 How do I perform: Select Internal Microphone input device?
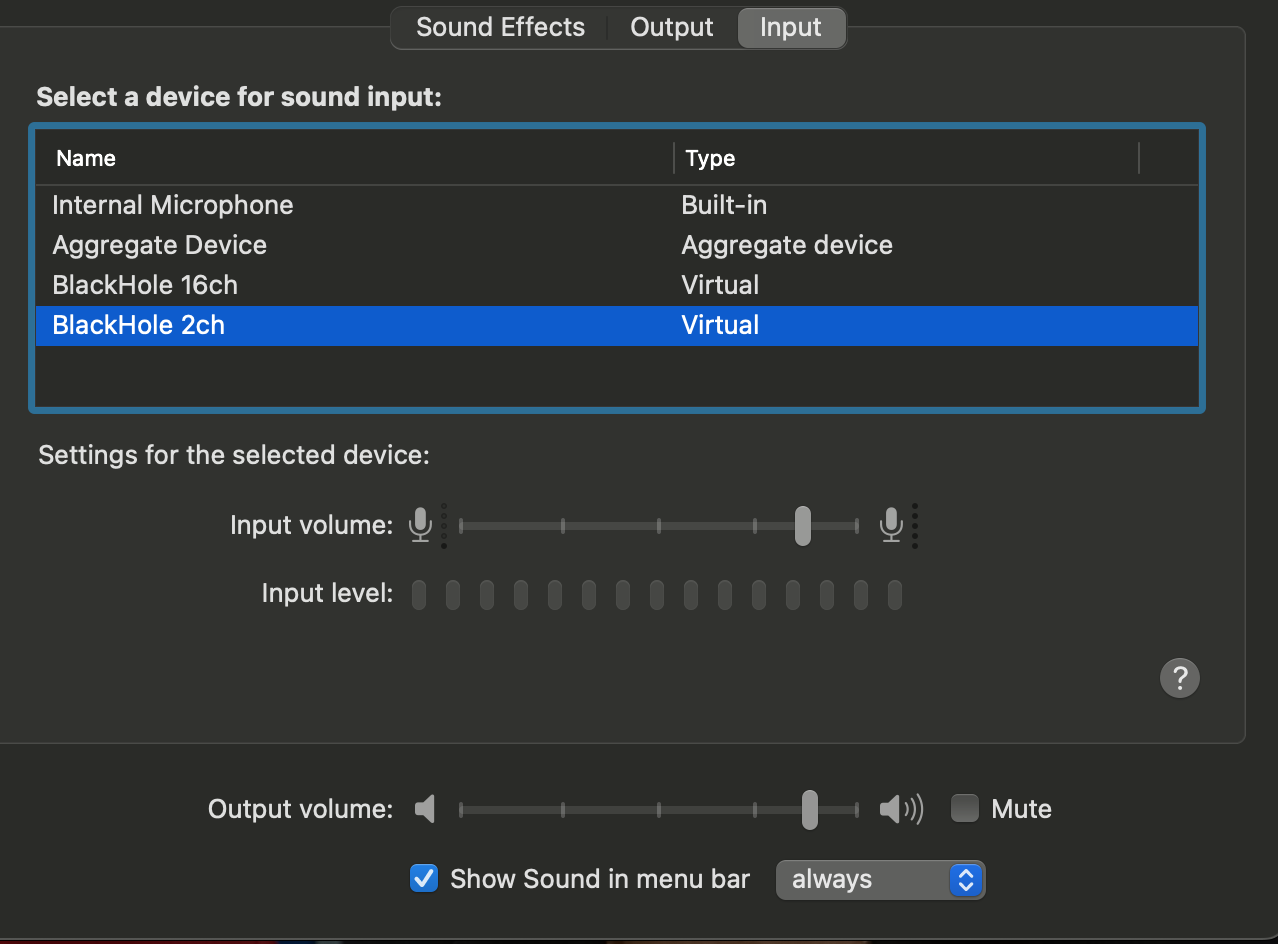(173, 205)
